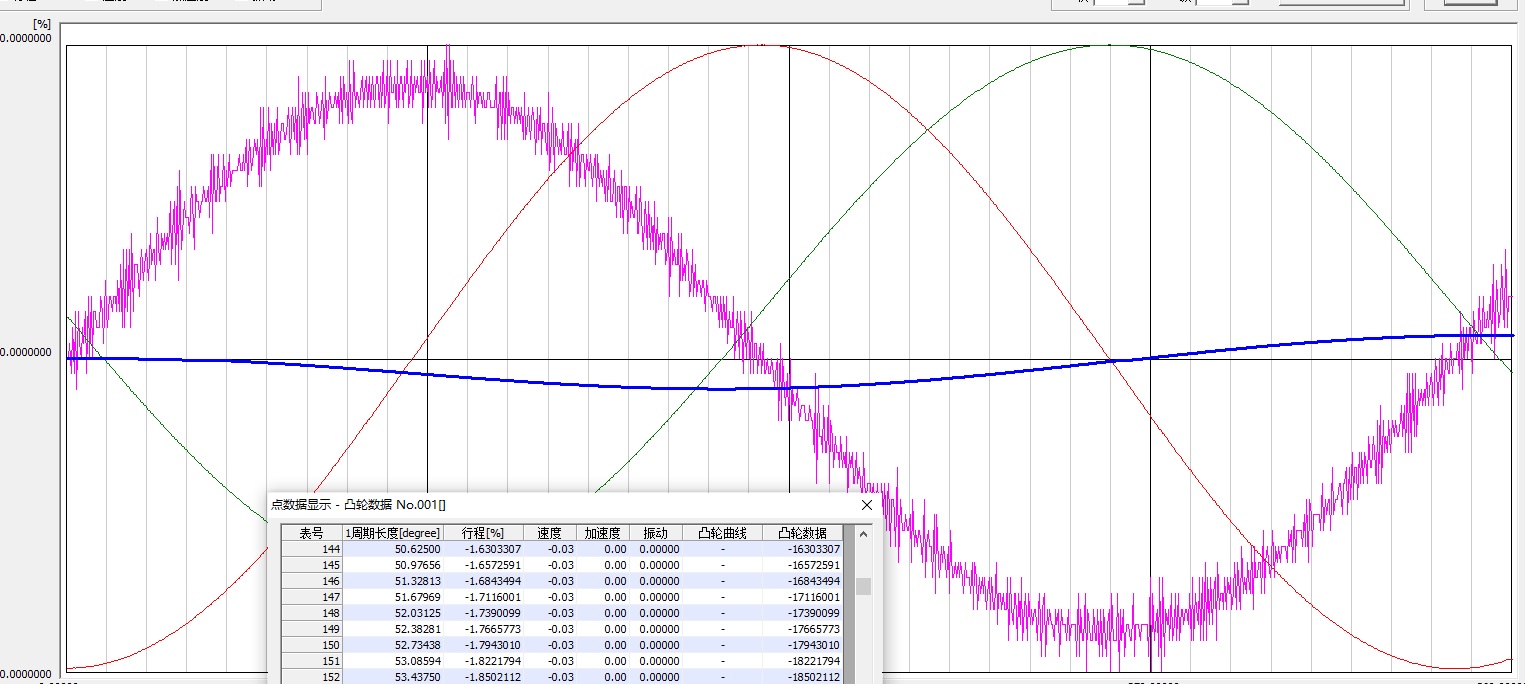Viewport: 1525px width, 684px height.
Task: Select table row number 144
Action: coord(311,549)
